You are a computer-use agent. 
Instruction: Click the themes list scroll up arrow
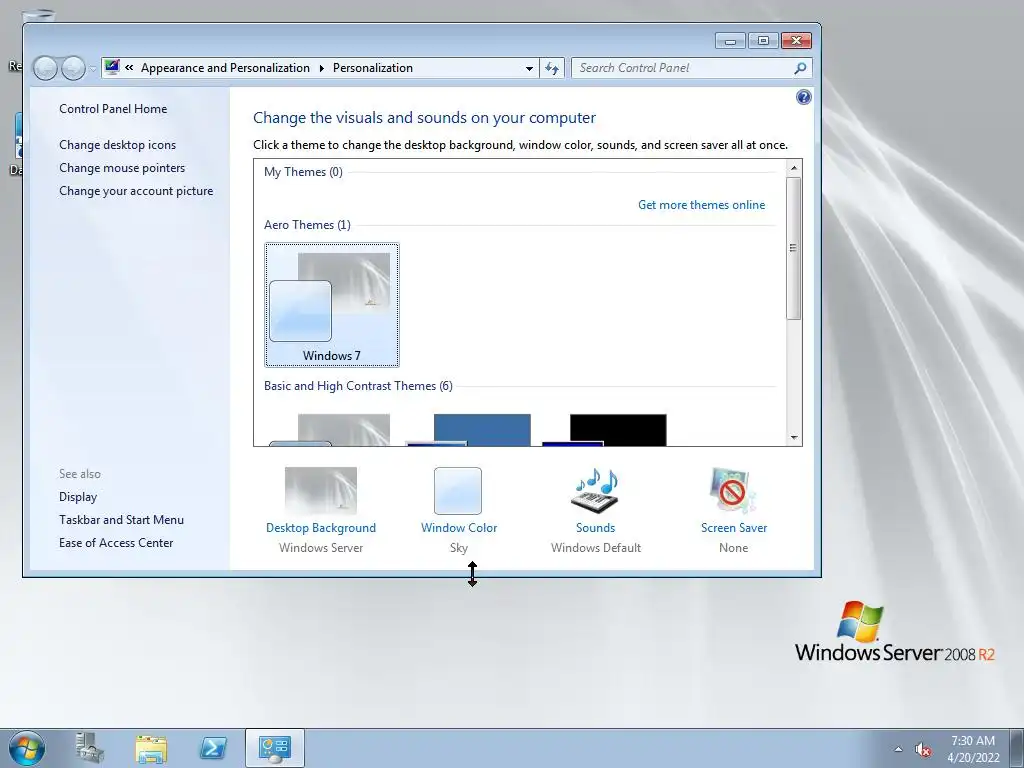tap(793, 168)
